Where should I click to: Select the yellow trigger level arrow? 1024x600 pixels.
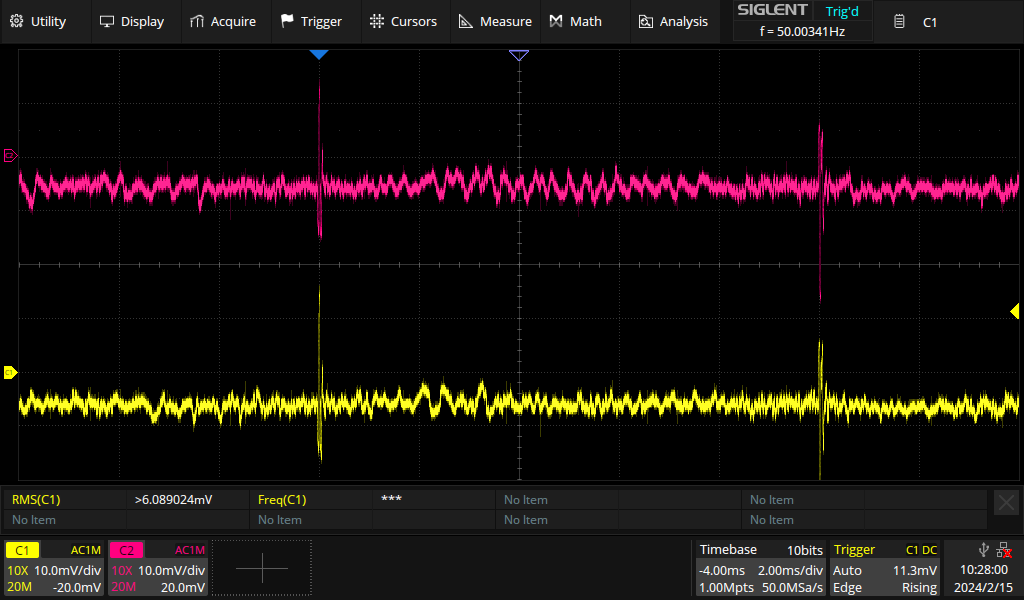pos(1014,311)
